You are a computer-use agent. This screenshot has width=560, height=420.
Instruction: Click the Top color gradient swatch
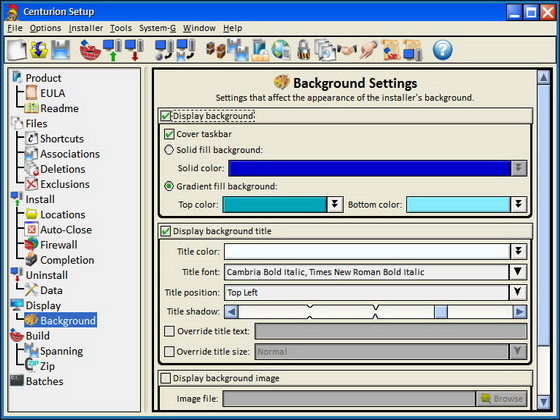[274, 205]
